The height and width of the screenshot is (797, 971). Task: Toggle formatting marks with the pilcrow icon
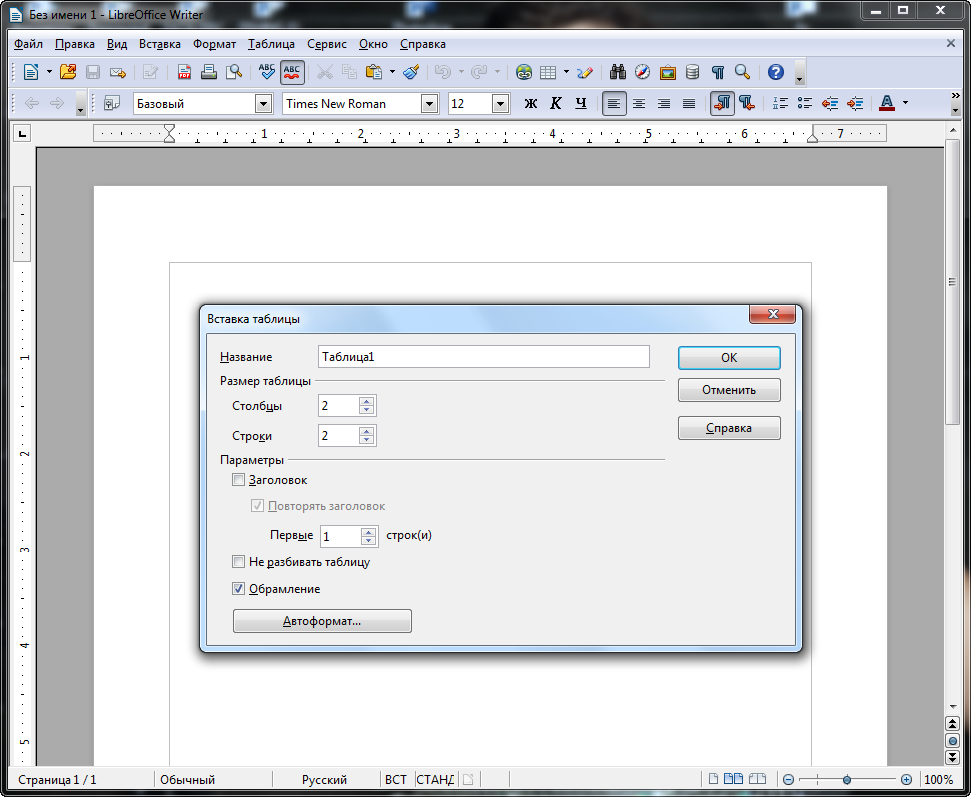pos(717,72)
